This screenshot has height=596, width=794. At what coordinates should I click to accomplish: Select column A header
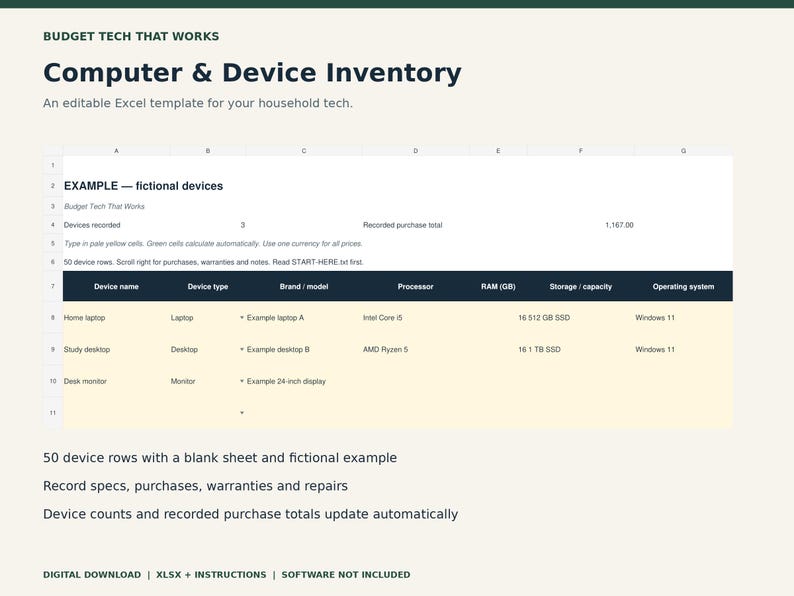click(116, 151)
